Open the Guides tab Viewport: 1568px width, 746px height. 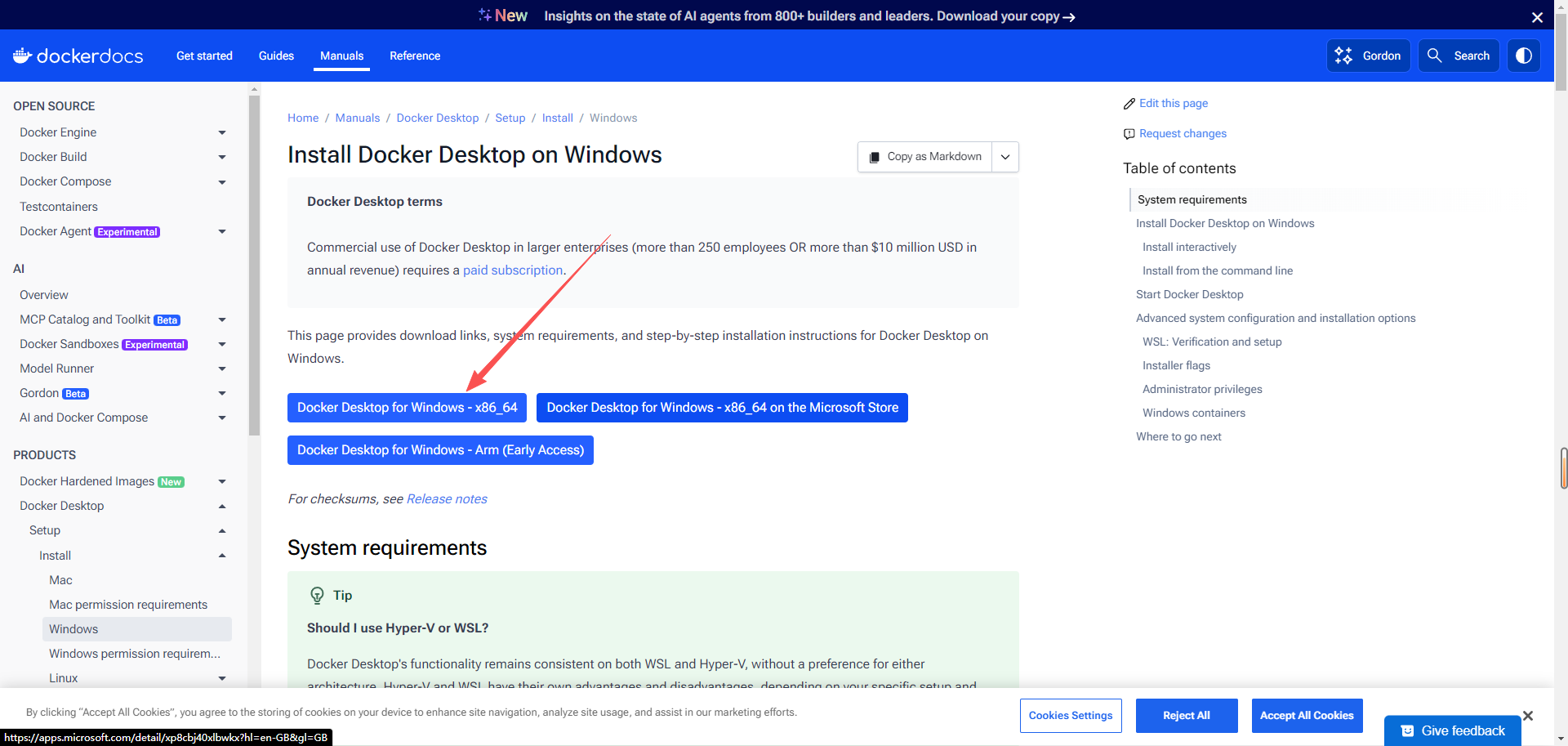(x=276, y=56)
